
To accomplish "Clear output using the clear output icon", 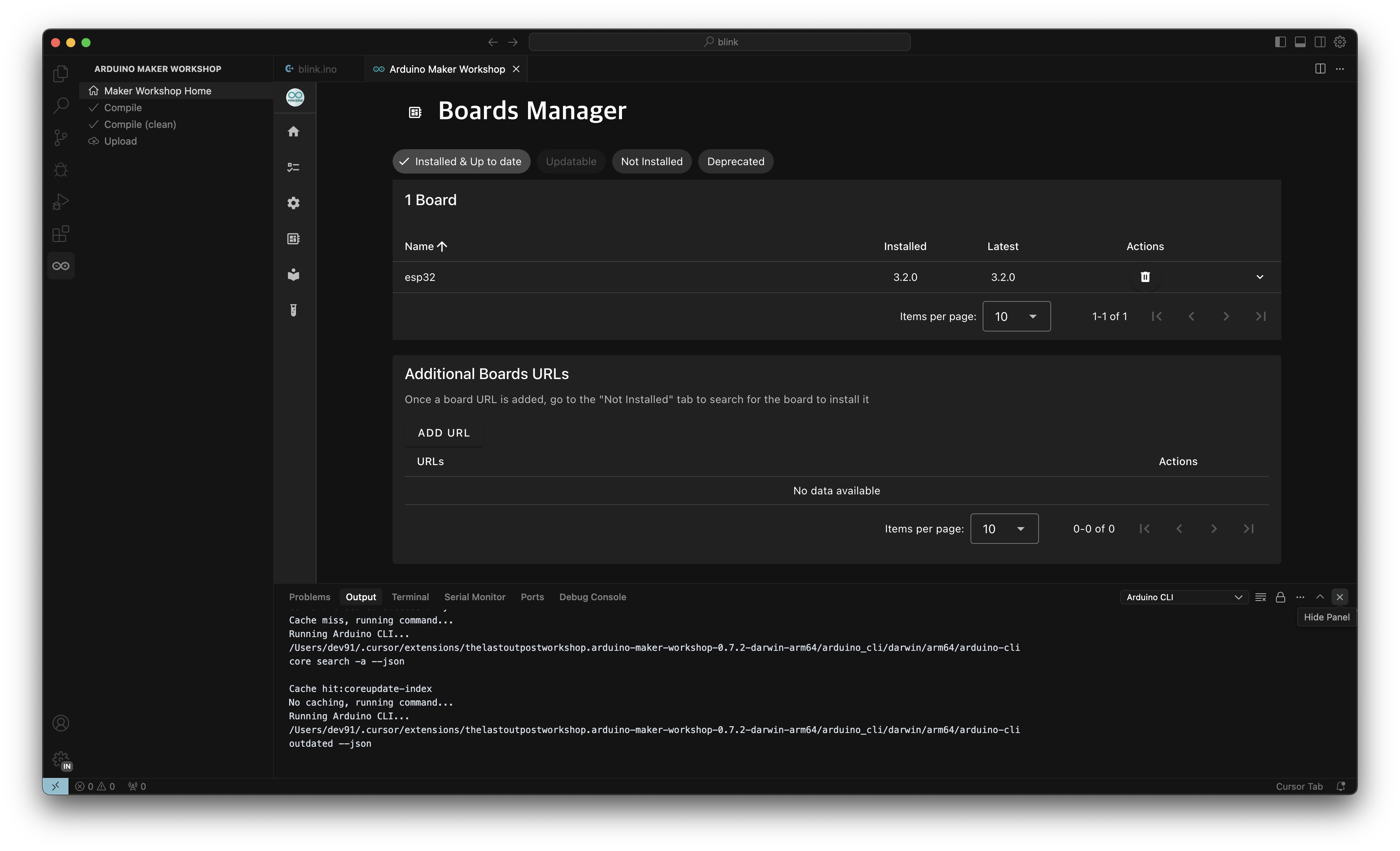I will [x=1260, y=597].
